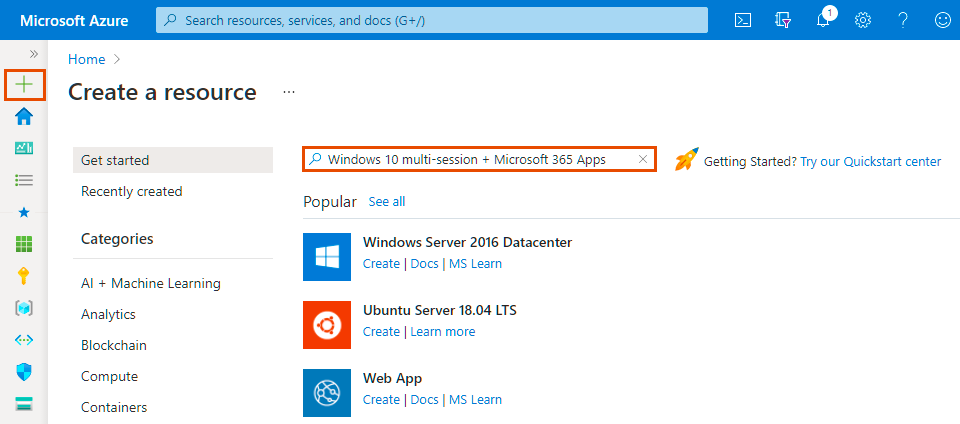Click See all next to Popular
Screen dimensions: 960x424
pyautogui.click(x=387, y=202)
